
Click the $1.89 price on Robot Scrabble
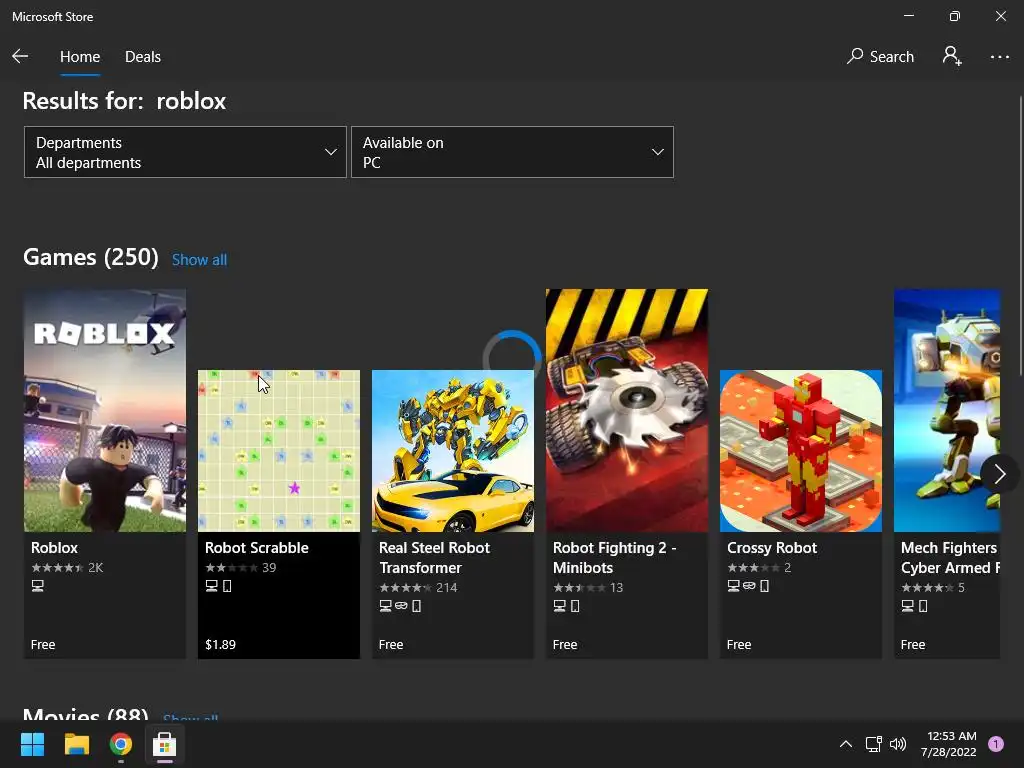220,645
